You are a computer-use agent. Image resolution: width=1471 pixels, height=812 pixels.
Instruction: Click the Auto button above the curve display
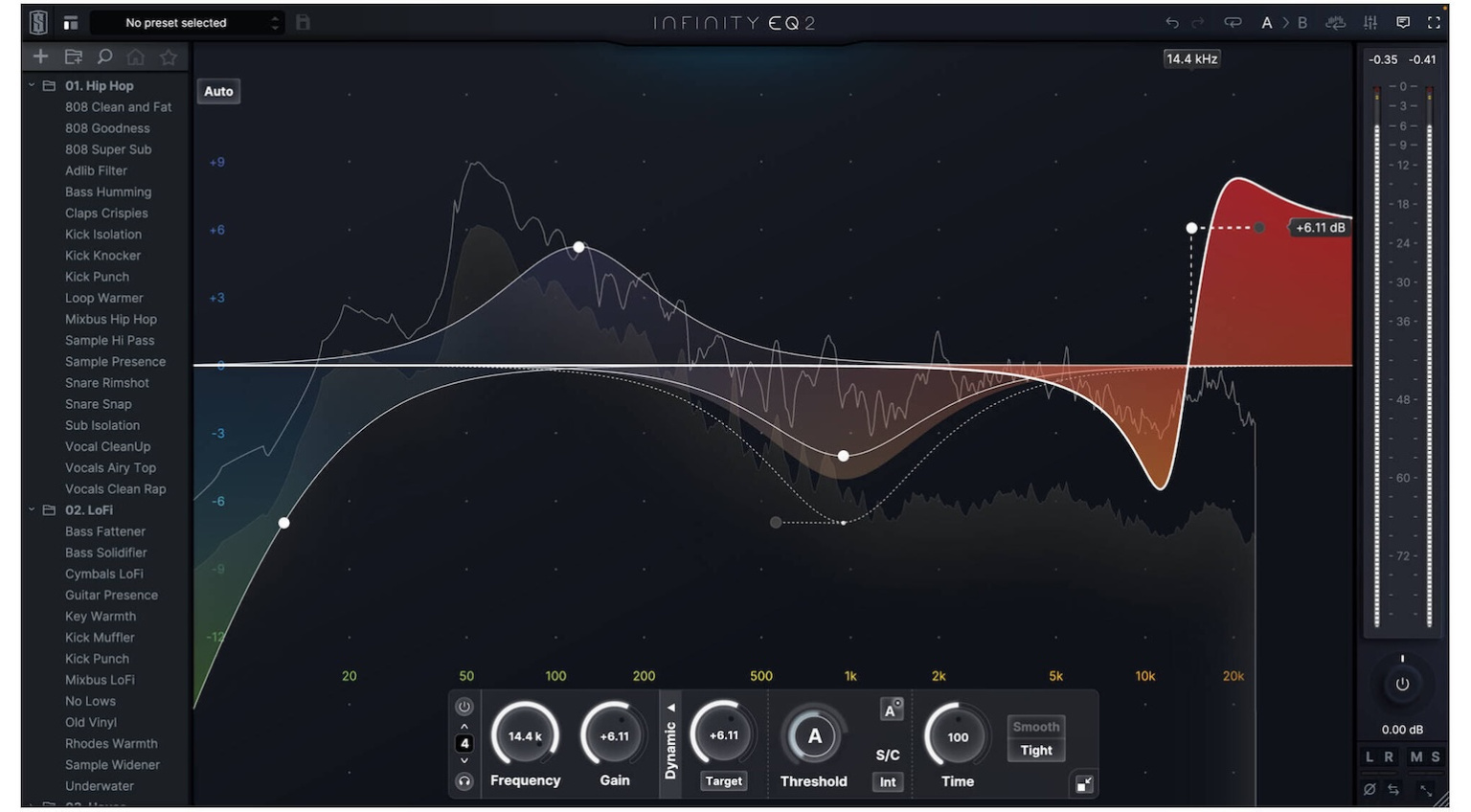point(218,91)
